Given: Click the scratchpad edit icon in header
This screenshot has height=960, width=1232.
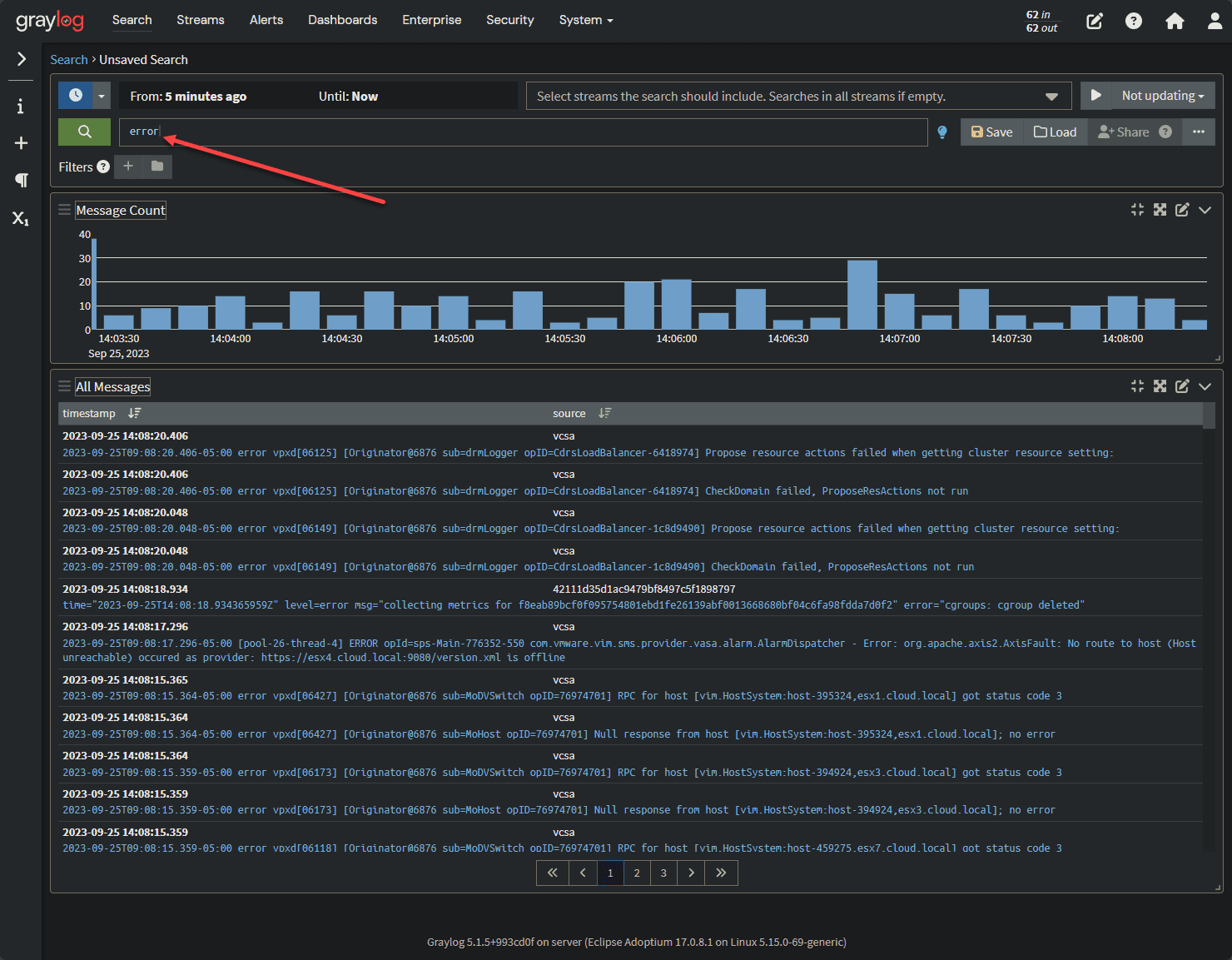Looking at the screenshot, I should coord(1094,21).
